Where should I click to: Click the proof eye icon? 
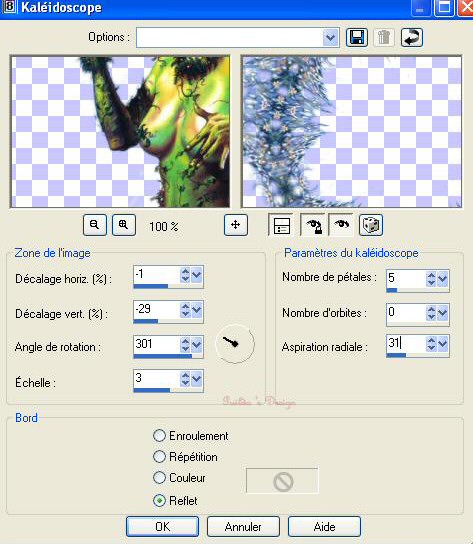(341, 225)
